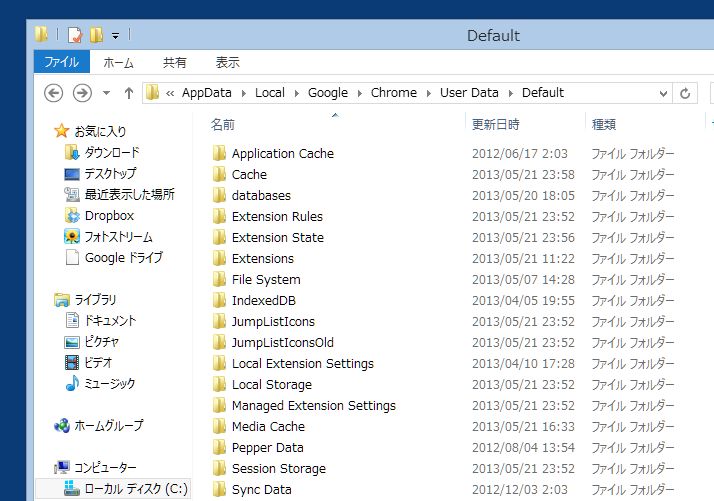
Task: Open the ファイル ribbon tab
Action: coord(62,62)
